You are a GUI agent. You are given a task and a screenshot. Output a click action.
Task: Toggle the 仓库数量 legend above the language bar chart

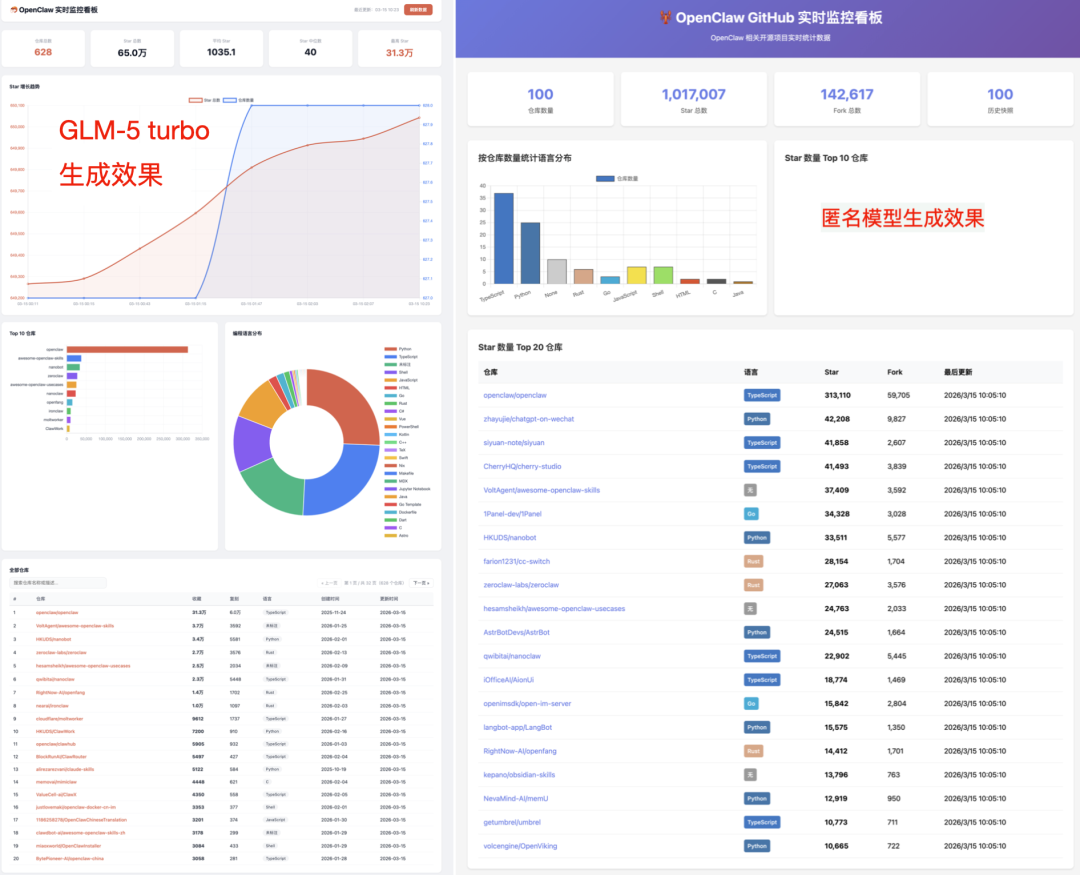[x=617, y=178]
